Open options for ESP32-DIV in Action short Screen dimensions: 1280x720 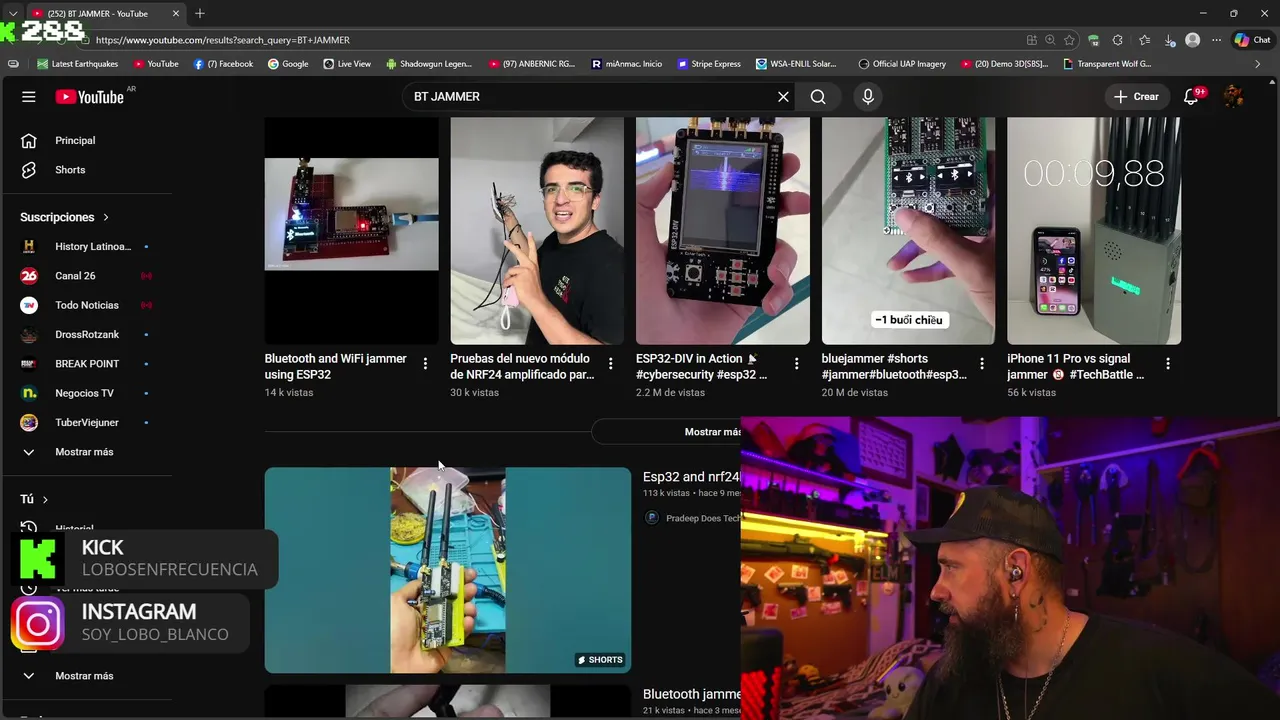[x=796, y=364]
